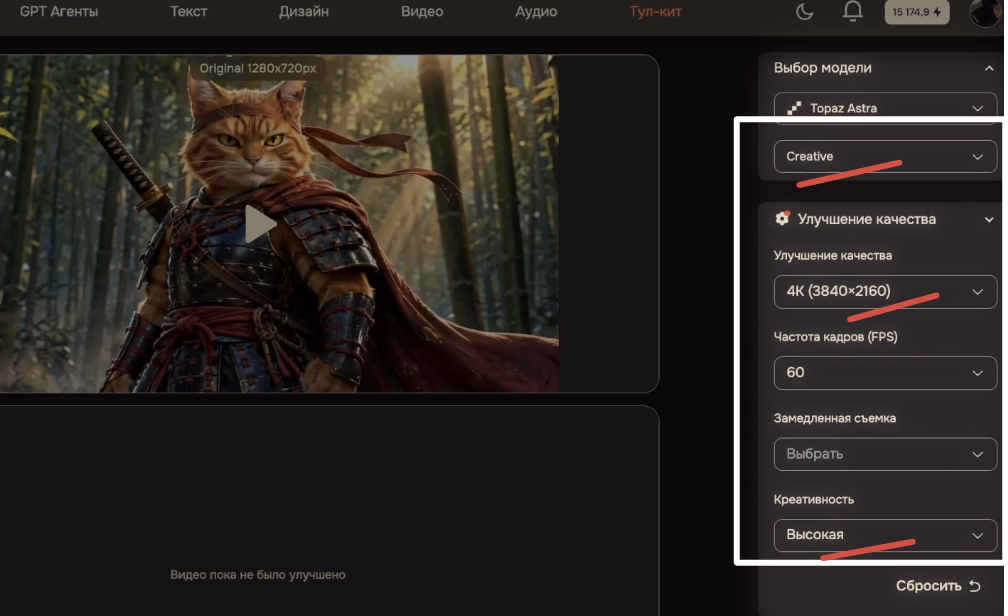Open notifications bell

tap(853, 11)
